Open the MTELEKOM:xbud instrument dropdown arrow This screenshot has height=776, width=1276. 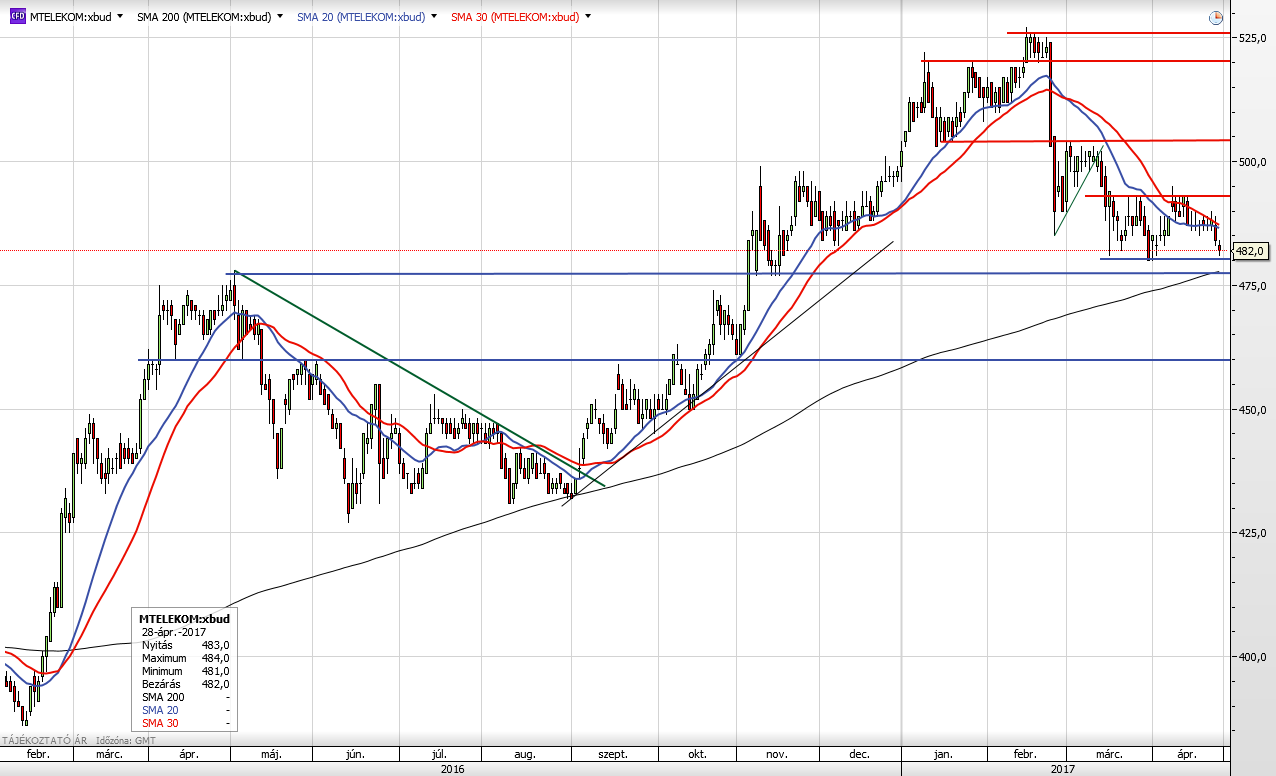[x=121, y=17]
